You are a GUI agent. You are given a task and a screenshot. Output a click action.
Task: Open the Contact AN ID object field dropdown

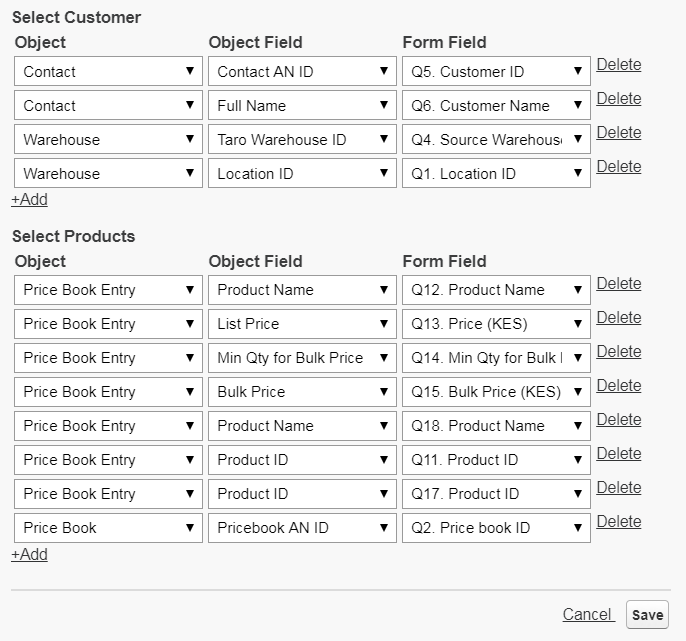[x=302, y=72]
